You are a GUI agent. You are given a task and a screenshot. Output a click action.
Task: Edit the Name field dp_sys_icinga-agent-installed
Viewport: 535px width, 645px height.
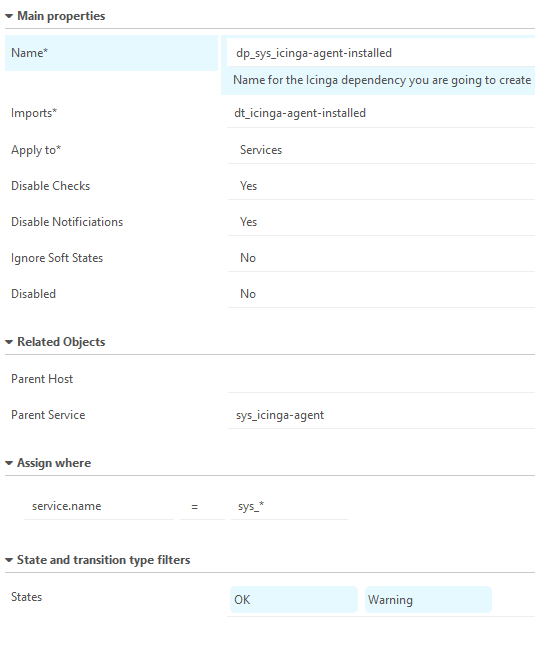[x=381, y=53]
